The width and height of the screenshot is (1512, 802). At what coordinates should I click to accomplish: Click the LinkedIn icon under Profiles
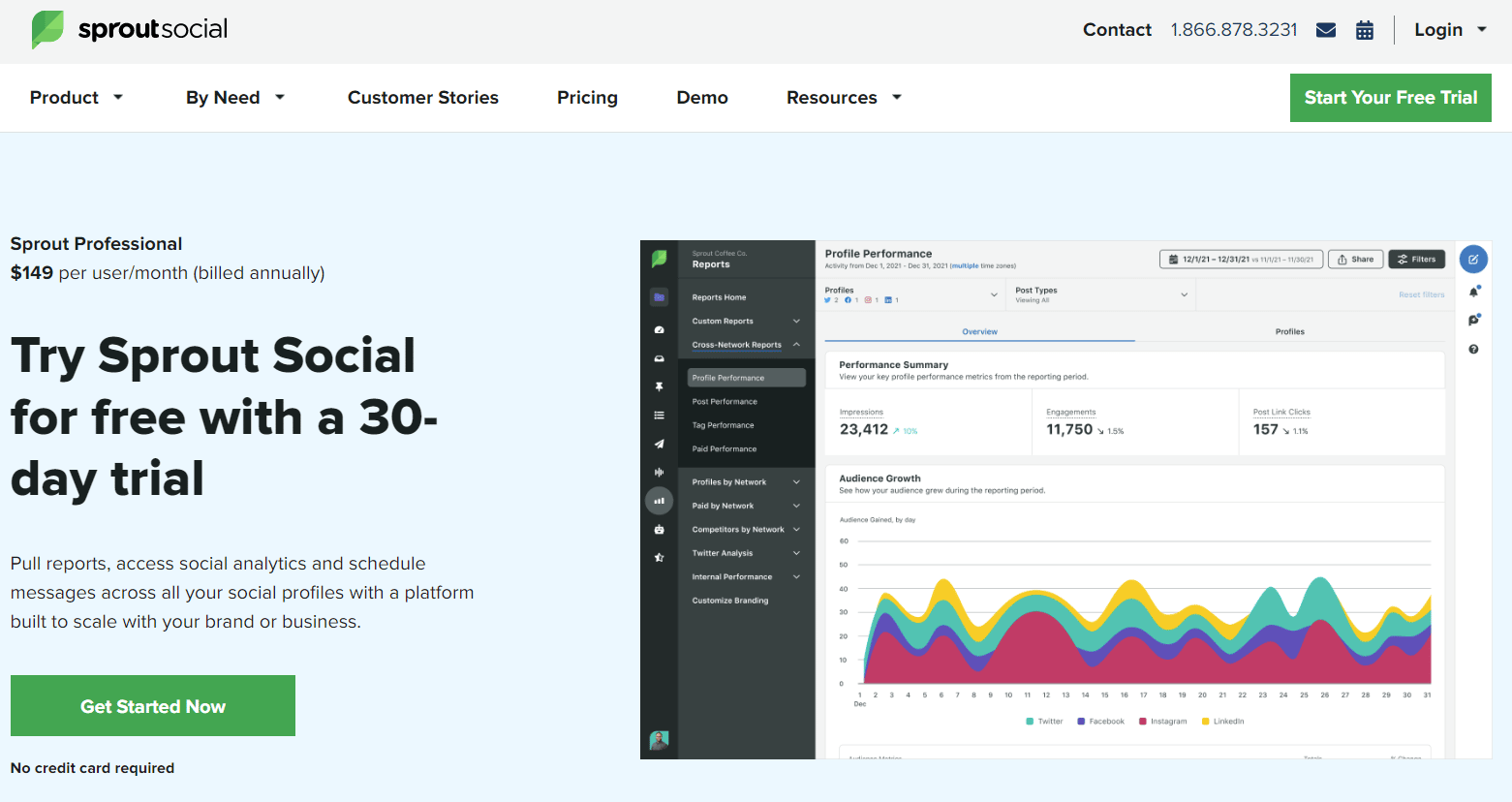(888, 300)
